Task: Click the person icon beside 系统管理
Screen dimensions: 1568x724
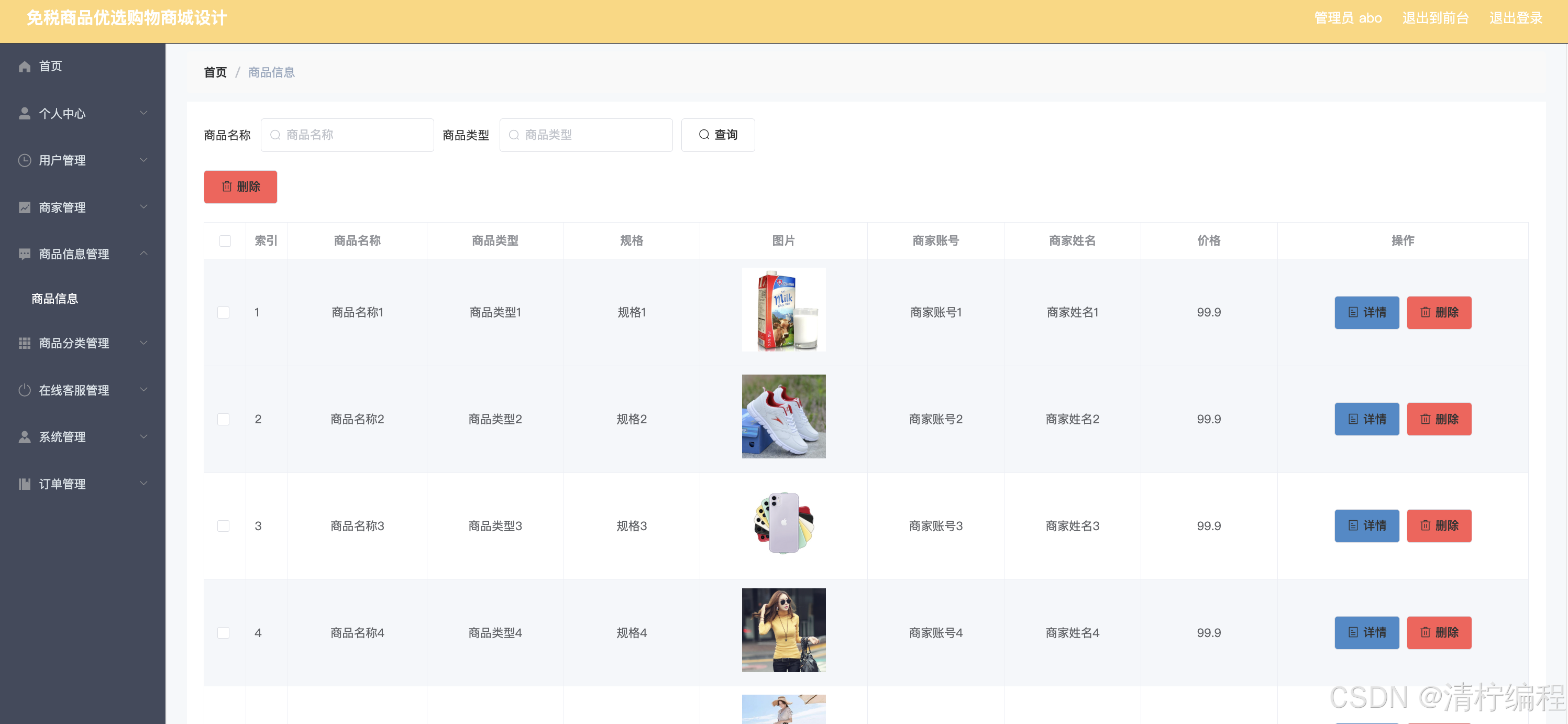Action: (24, 437)
